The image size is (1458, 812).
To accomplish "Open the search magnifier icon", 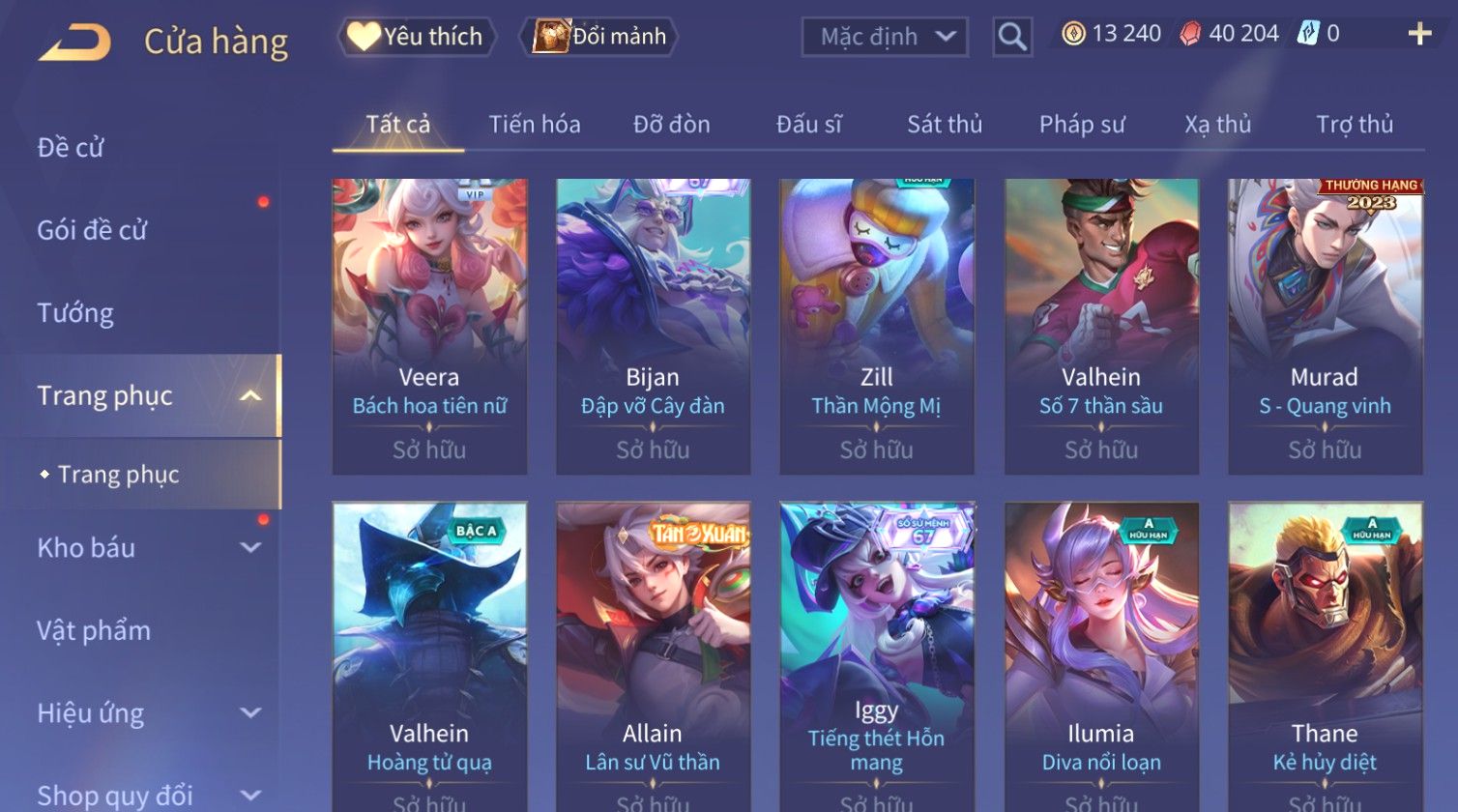I will tap(1012, 37).
